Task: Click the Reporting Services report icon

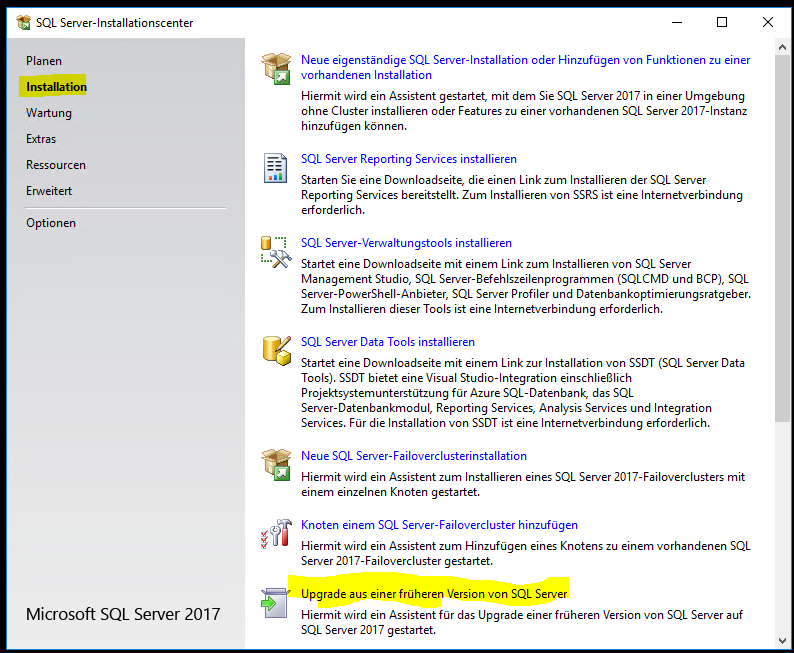Action: click(275, 168)
